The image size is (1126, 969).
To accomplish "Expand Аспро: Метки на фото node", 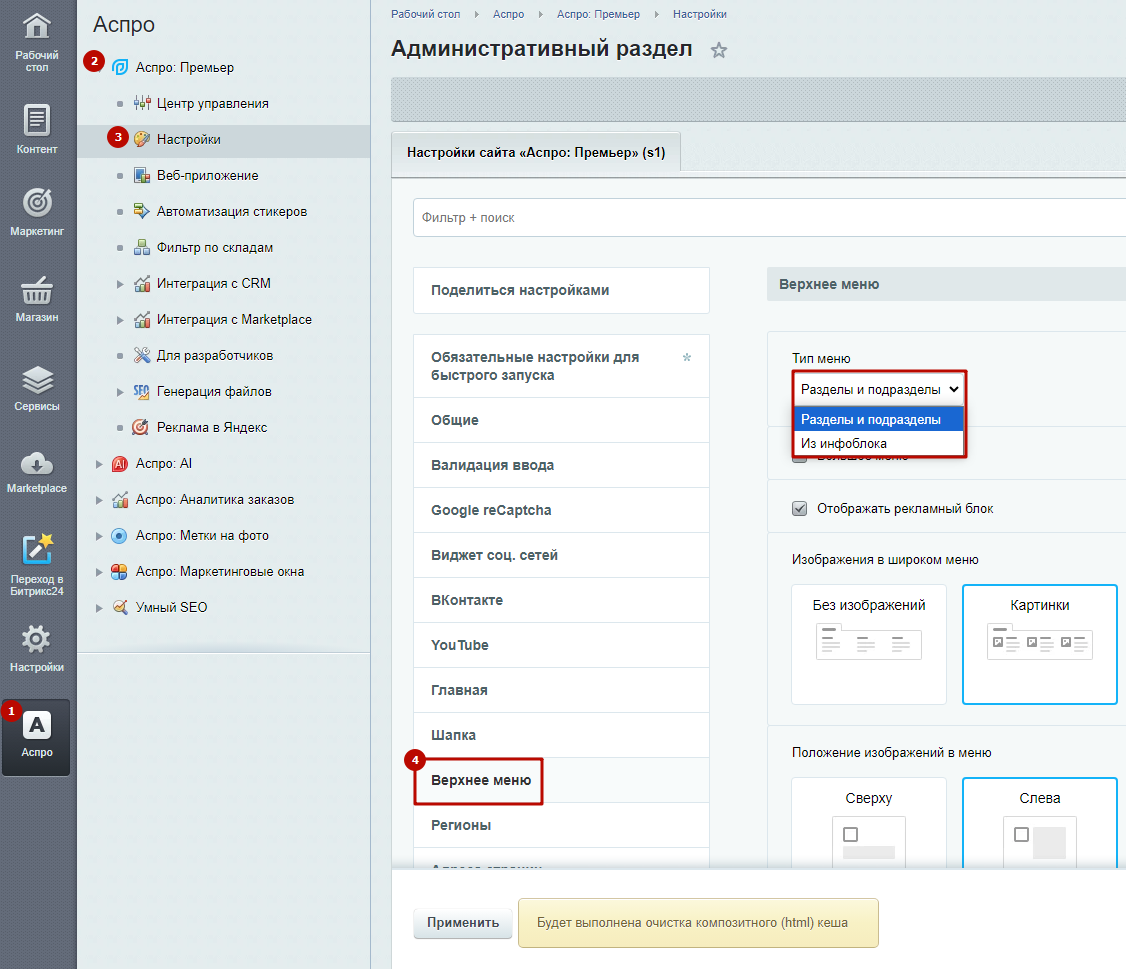I will point(99,536).
